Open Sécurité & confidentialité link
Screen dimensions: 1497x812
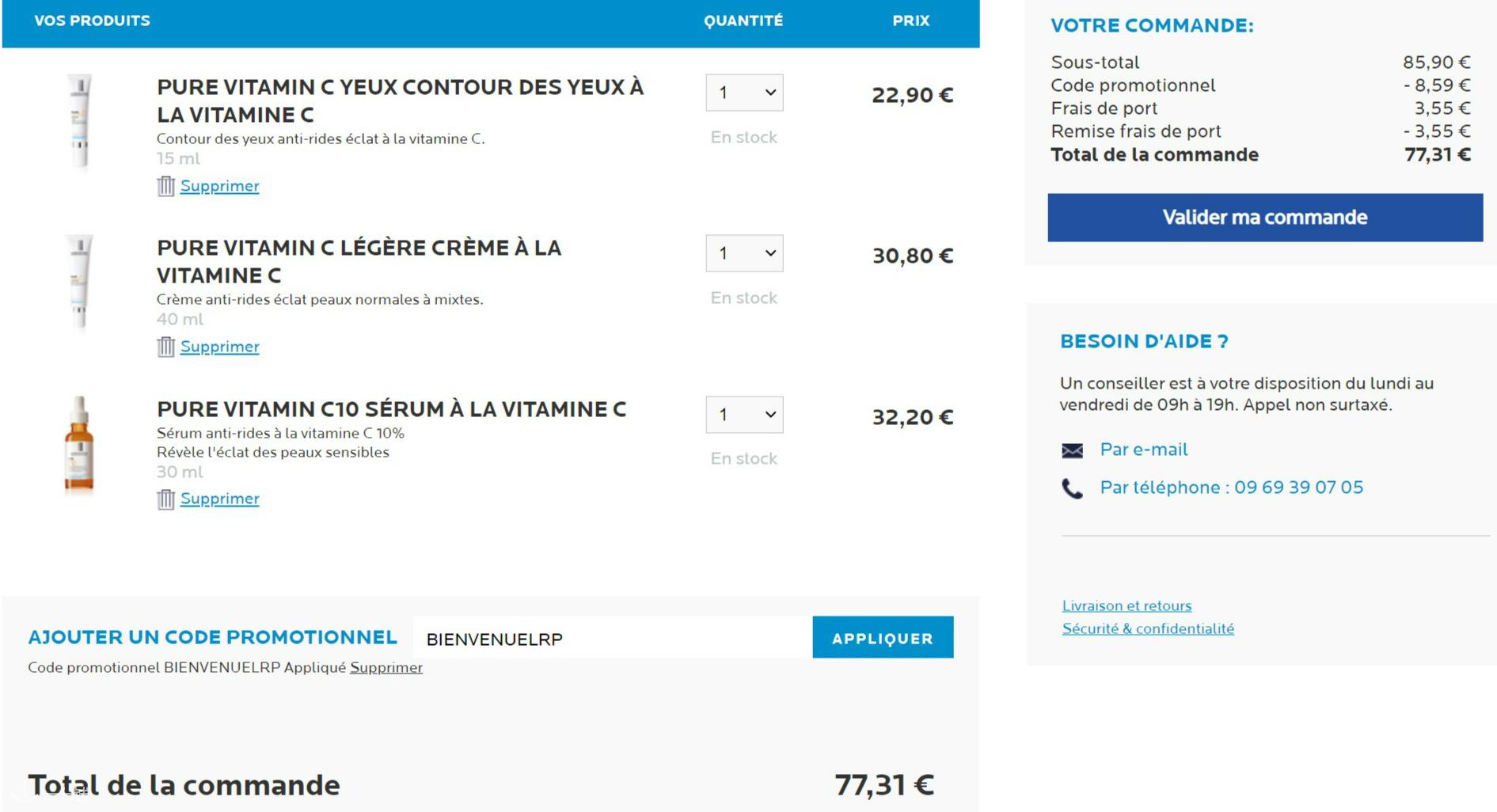1148,628
